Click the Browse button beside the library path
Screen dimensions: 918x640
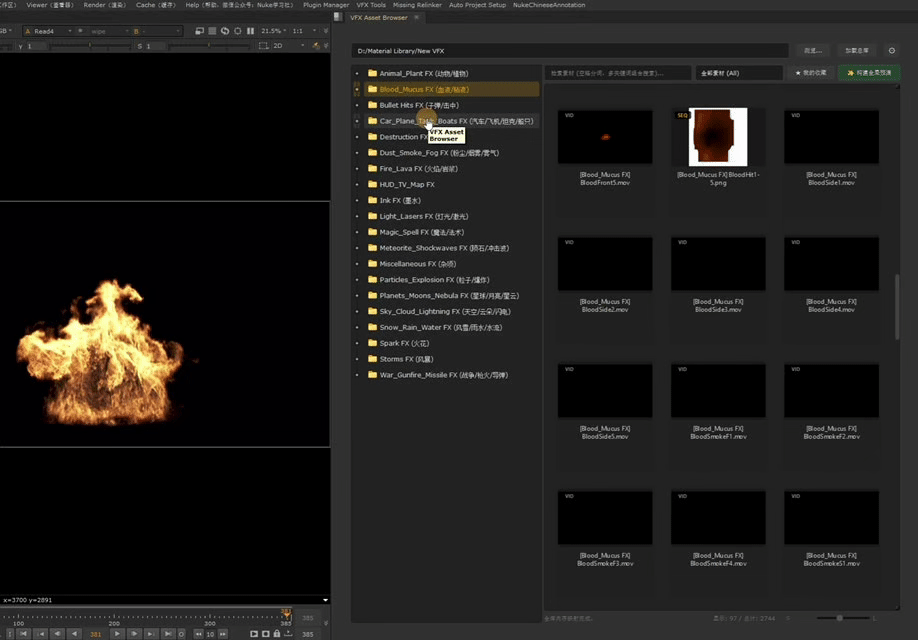812,50
